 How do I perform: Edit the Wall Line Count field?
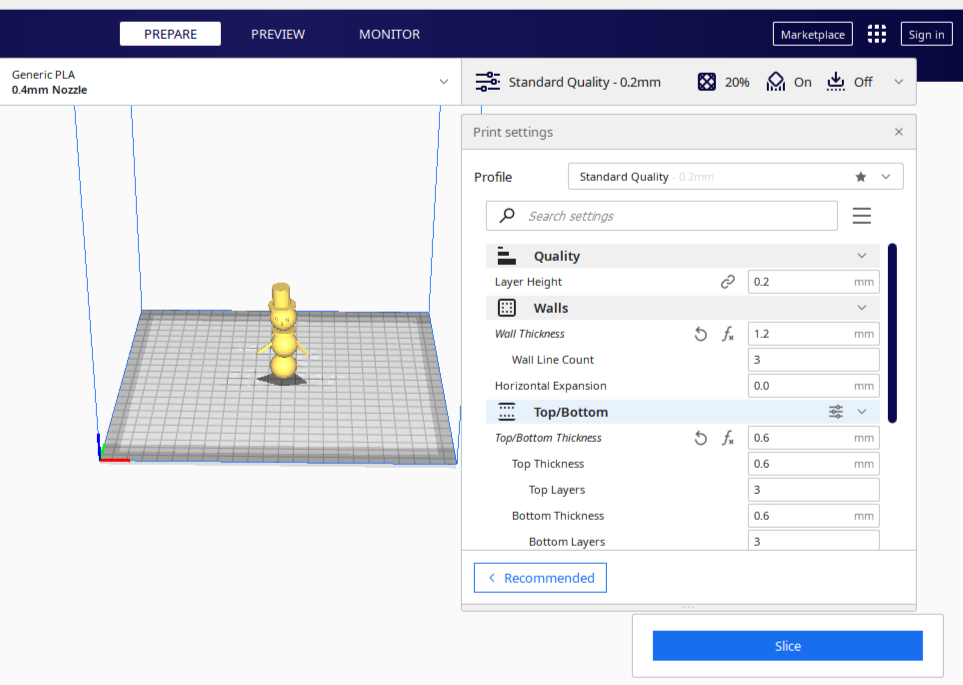(813, 360)
